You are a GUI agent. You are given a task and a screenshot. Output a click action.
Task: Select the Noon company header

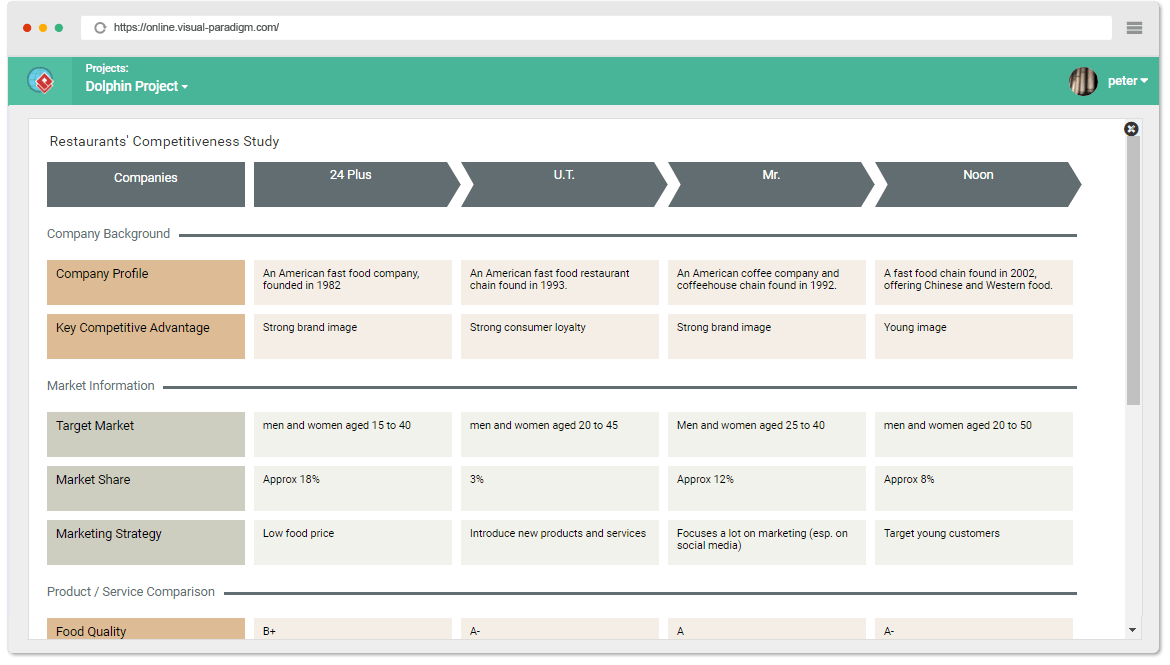[x=977, y=184]
